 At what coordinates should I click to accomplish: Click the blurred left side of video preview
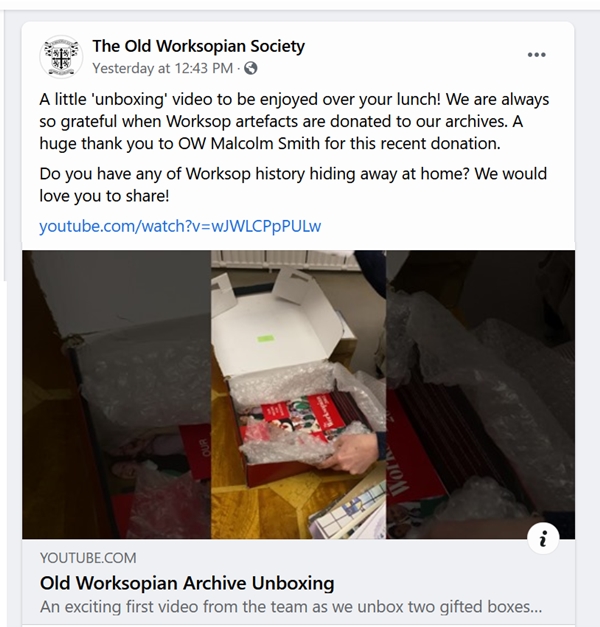(x=116, y=394)
